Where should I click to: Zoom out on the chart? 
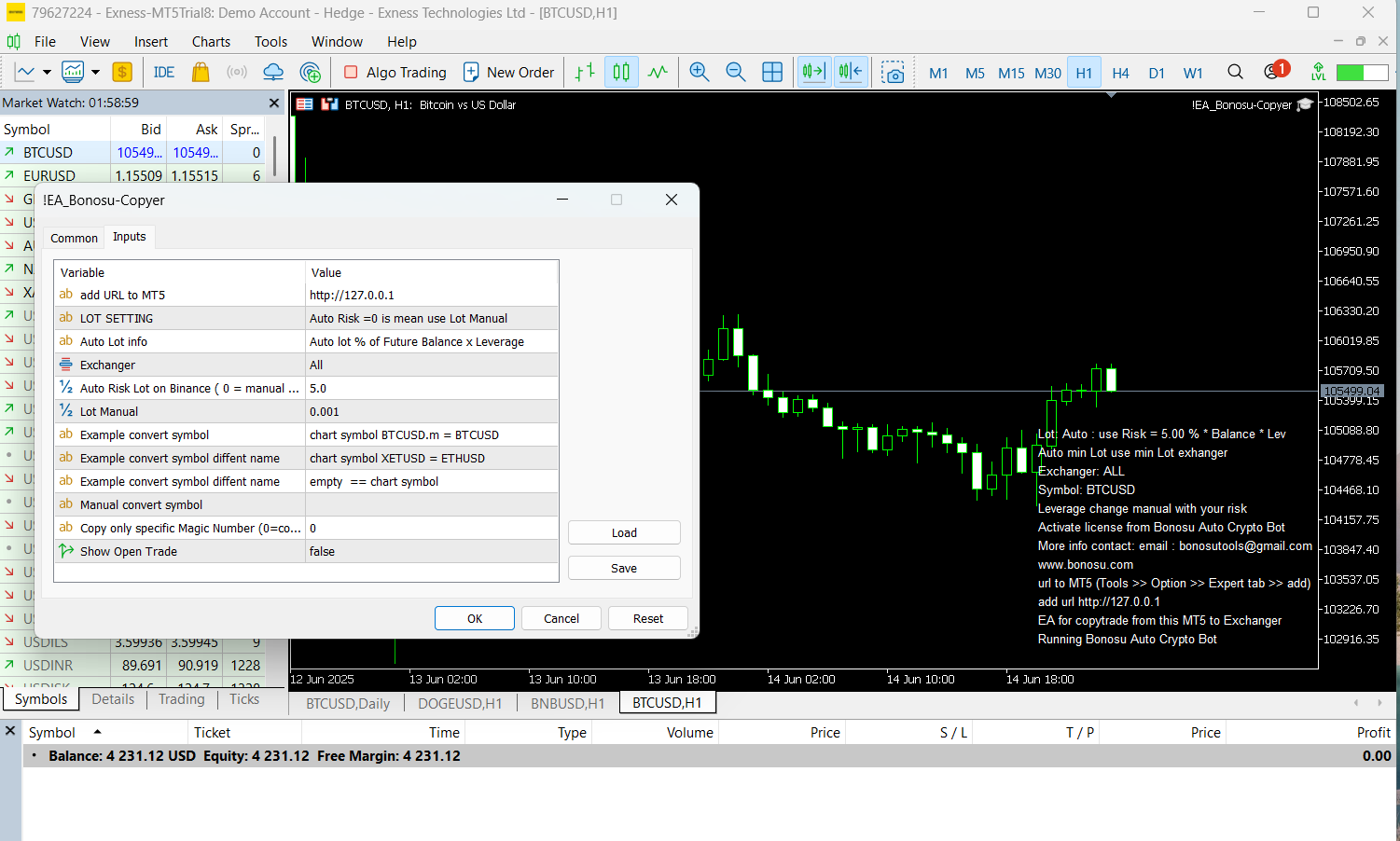(736, 72)
